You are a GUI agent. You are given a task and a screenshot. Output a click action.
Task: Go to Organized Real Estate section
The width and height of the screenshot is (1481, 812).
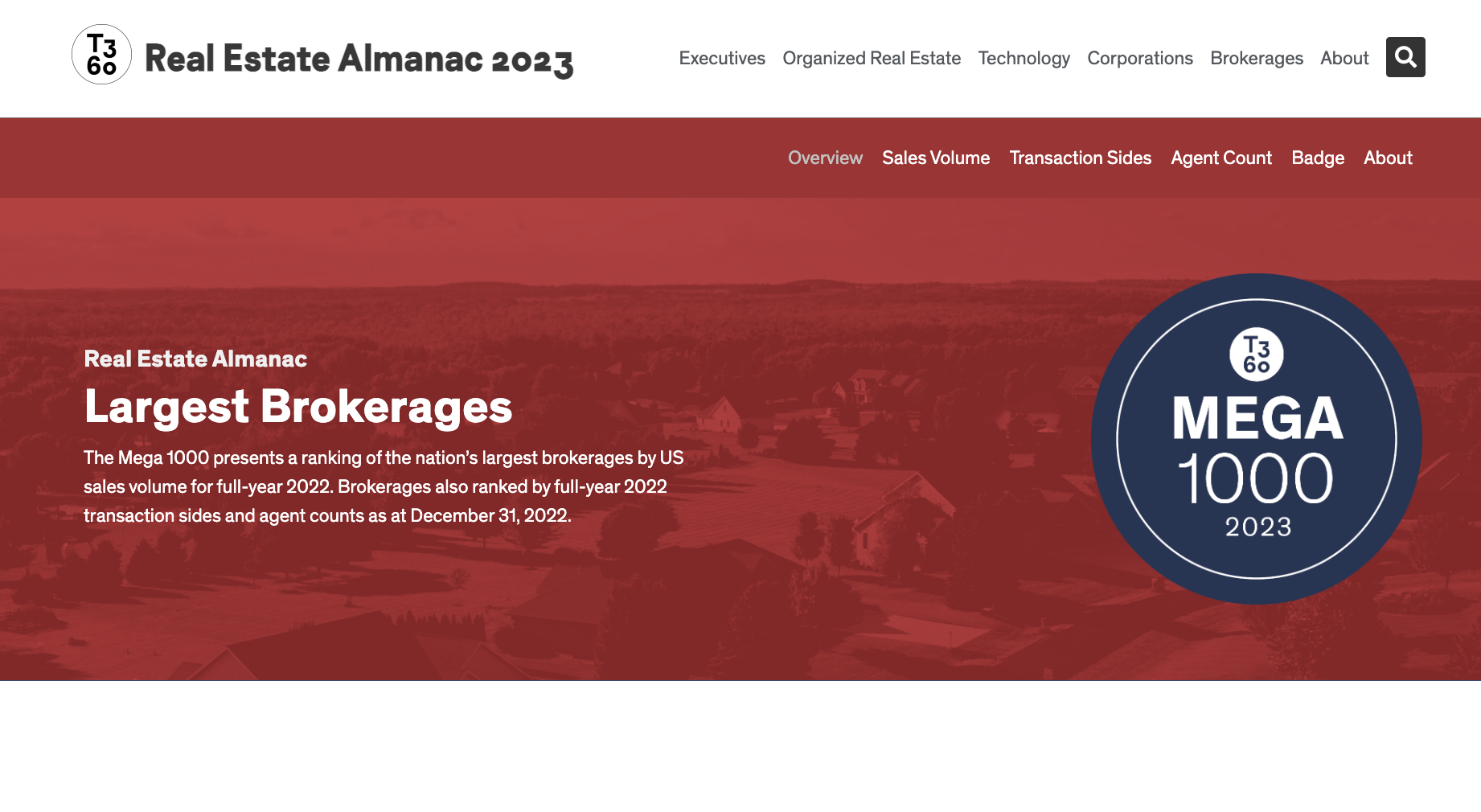click(x=872, y=58)
